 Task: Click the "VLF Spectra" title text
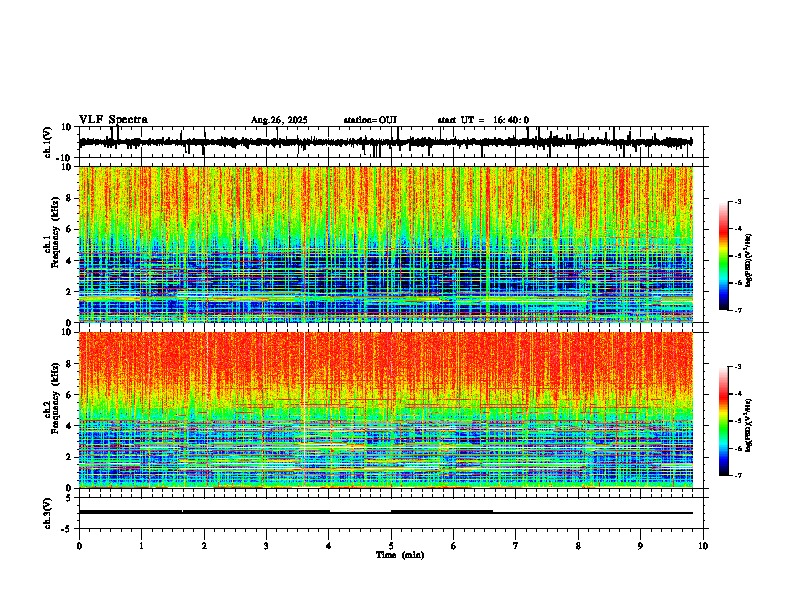pos(113,120)
